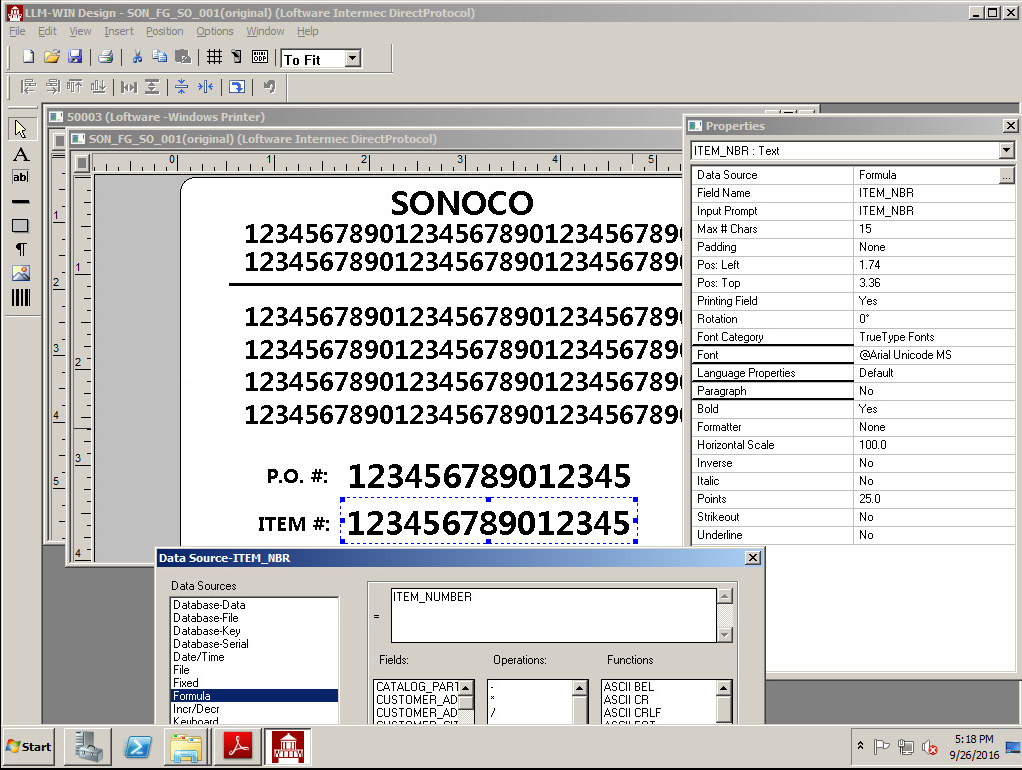Select the pointer arrow tool
This screenshot has width=1022, height=770.
coord(21,129)
